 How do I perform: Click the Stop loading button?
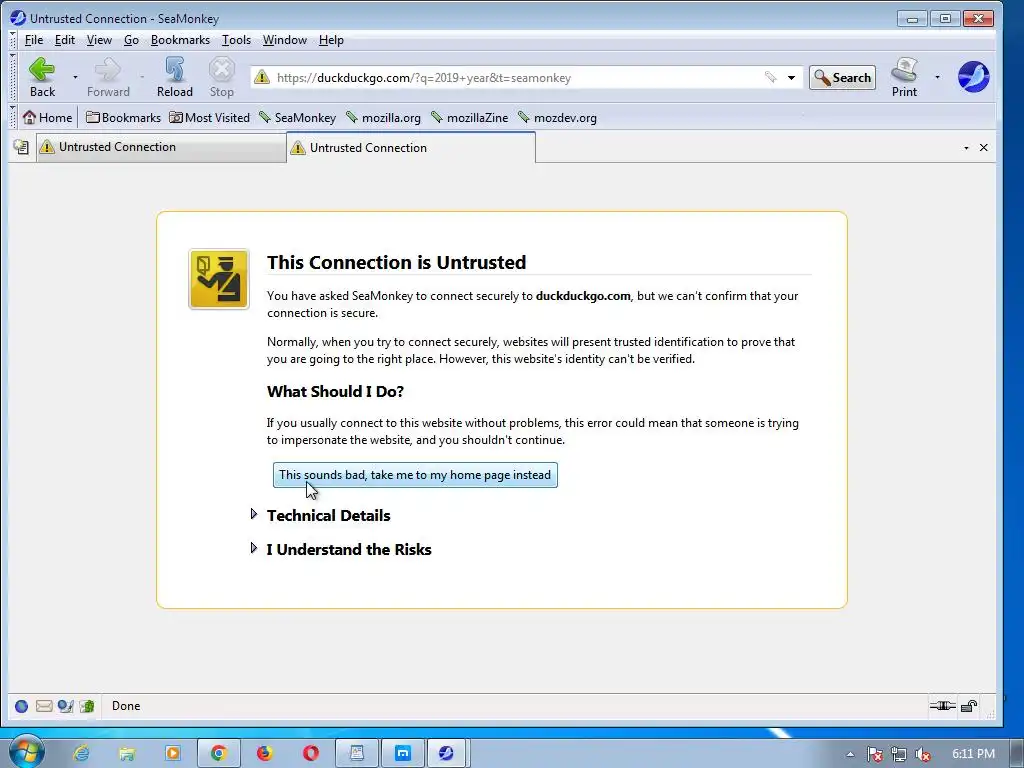click(221, 77)
